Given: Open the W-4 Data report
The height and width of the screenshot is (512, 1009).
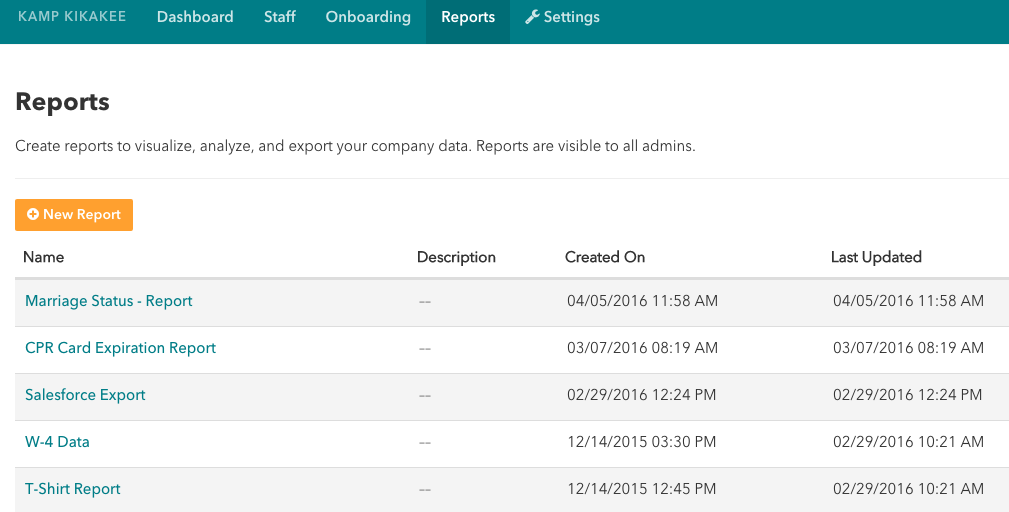Looking at the screenshot, I should pyautogui.click(x=57, y=442).
